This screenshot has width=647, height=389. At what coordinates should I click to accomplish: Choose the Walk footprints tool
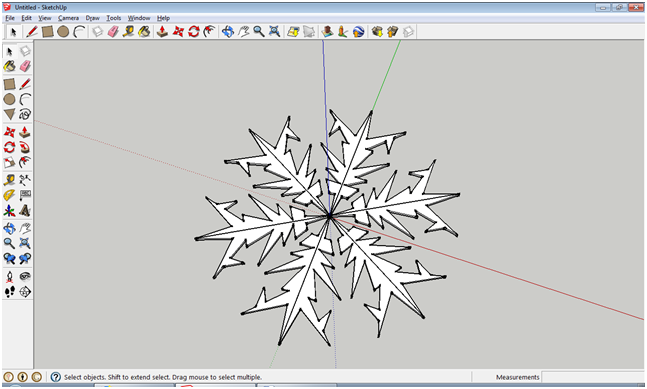point(9,292)
